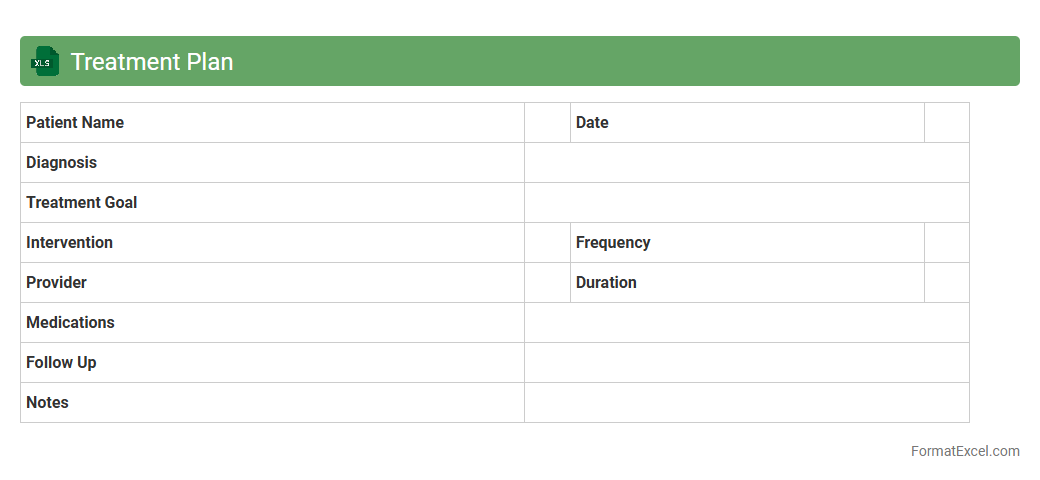Click the empty Notes value field
1040x480 pixels.
click(x=746, y=403)
